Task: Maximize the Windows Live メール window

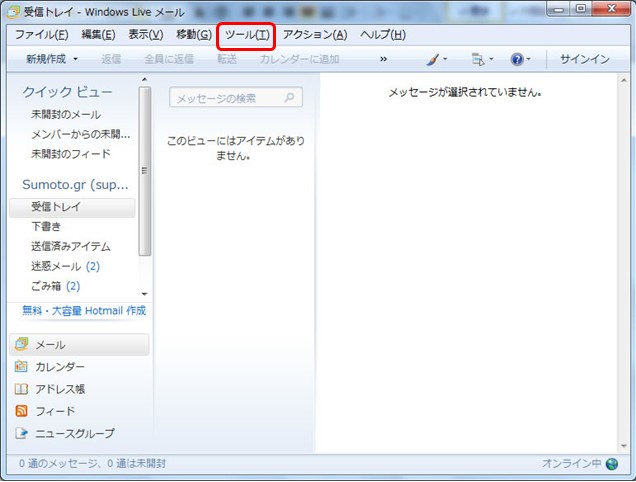Action: (x=581, y=9)
